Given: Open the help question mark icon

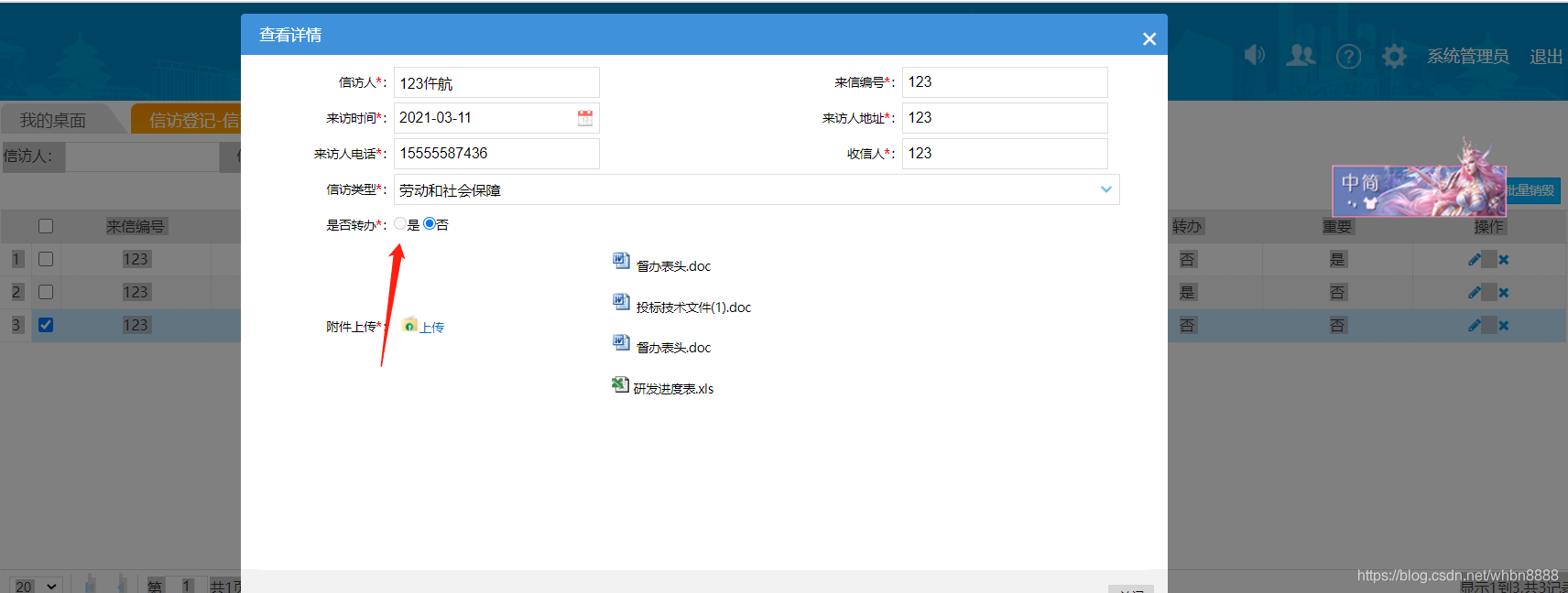Looking at the screenshot, I should (1348, 57).
